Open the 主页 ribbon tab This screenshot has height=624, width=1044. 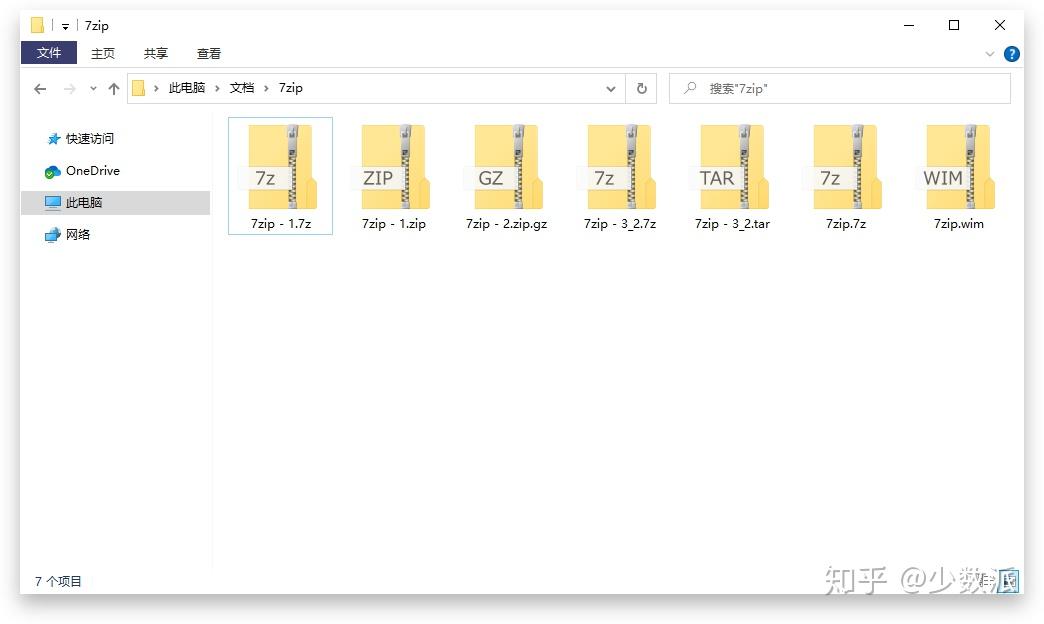[x=103, y=53]
